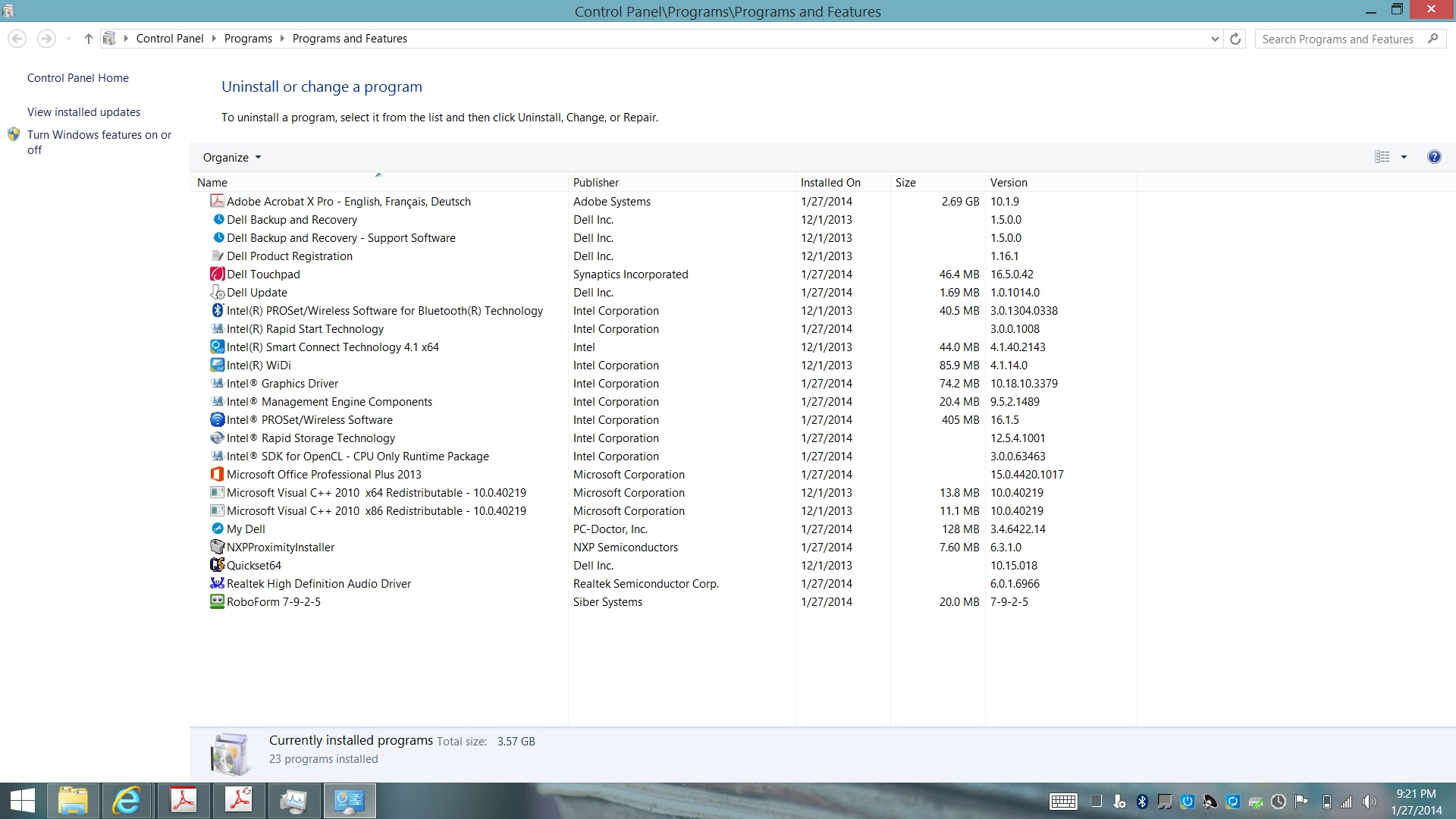The image size is (1456, 819).
Task: Click Turn Windows features on or off
Action: pos(99,142)
